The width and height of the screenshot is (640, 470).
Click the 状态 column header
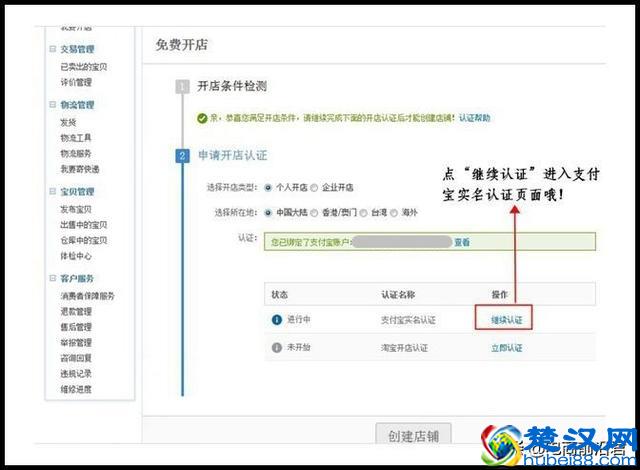pyautogui.click(x=280, y=294)
